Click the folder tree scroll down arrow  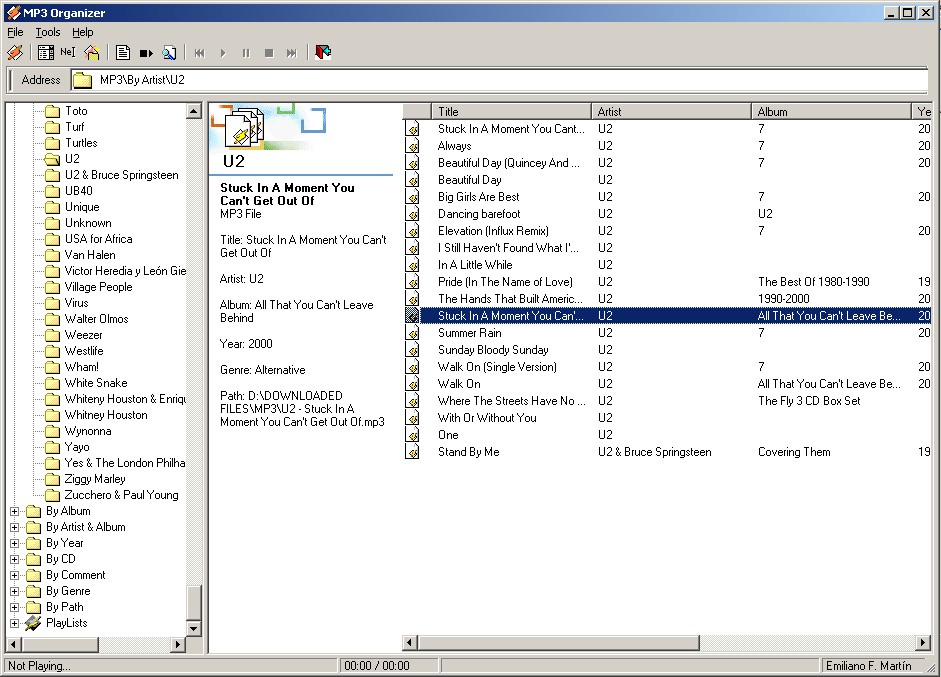pos(193,628)
